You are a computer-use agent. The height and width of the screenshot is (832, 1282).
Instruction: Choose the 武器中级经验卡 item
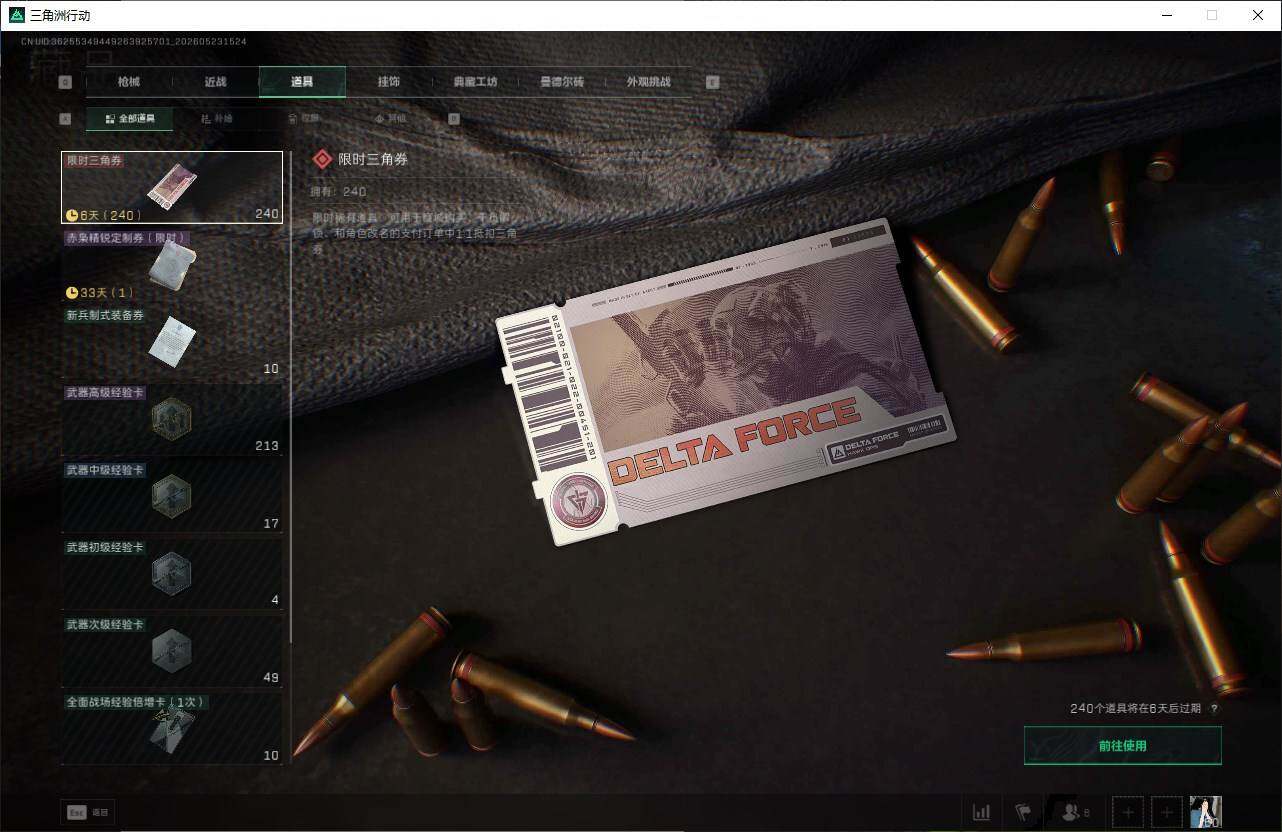point(172,497)
